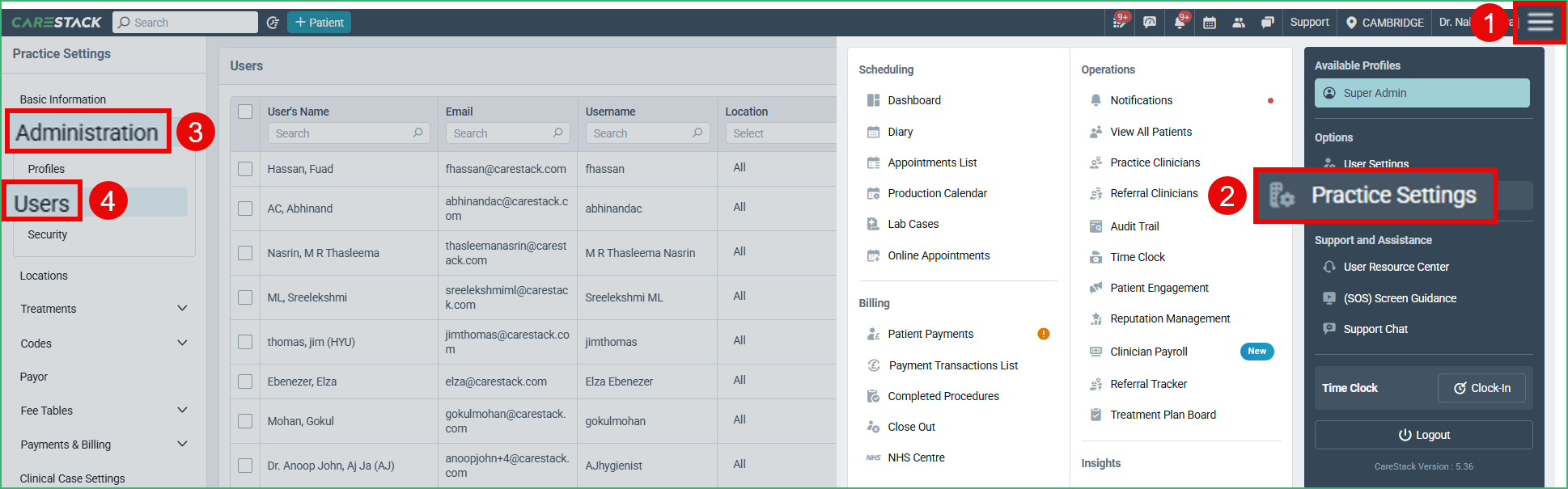This screenshot has width=1568, height=489.
Task: Click the global Search field
Action: (x=185, y=23)
